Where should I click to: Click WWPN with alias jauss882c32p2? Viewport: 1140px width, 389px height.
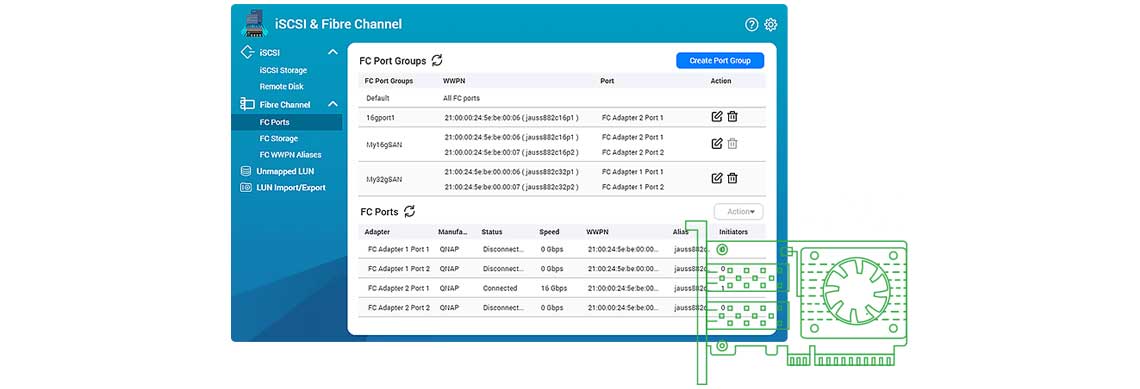pos(512,187)
